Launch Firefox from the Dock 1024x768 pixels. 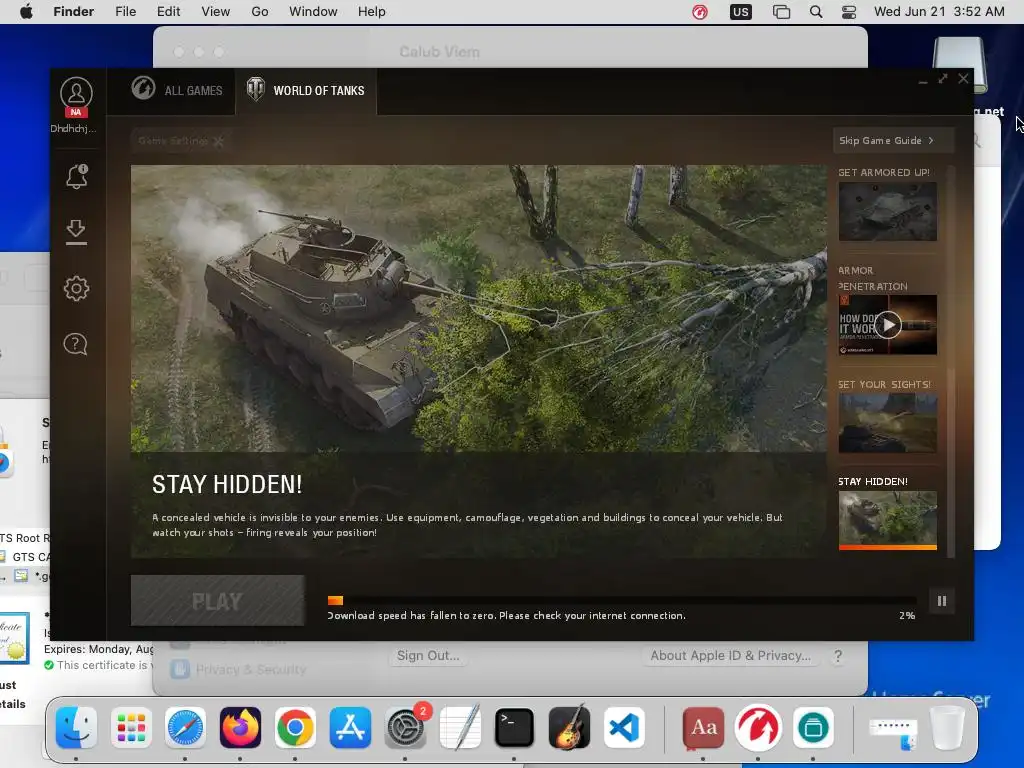pos(240,727)
